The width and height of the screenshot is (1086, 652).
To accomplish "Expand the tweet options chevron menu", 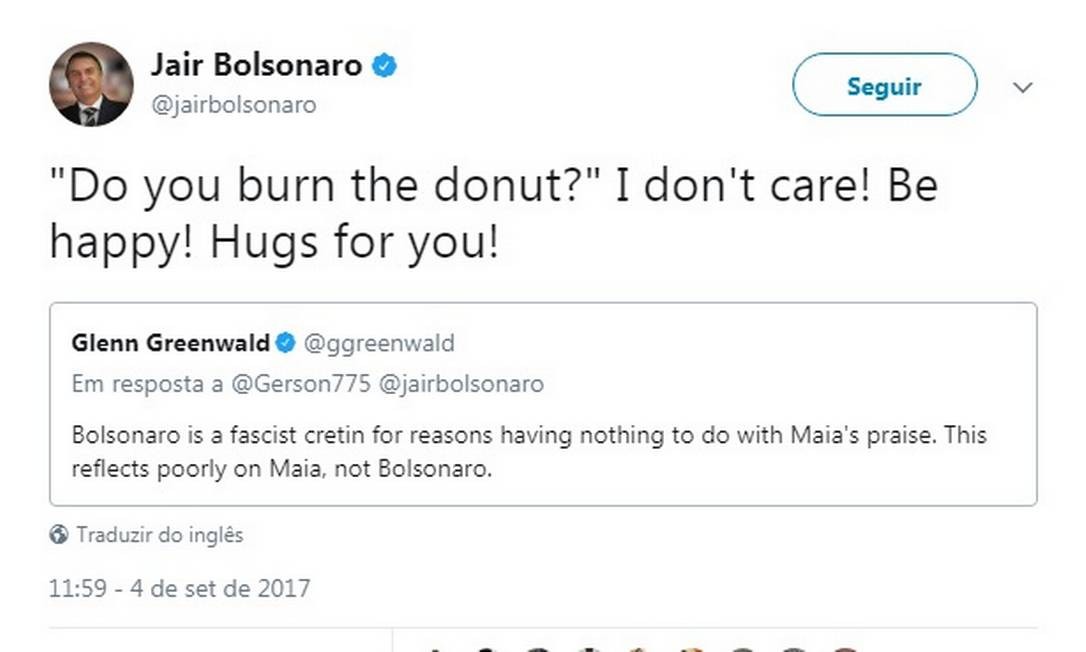I will coord(1022,87).
